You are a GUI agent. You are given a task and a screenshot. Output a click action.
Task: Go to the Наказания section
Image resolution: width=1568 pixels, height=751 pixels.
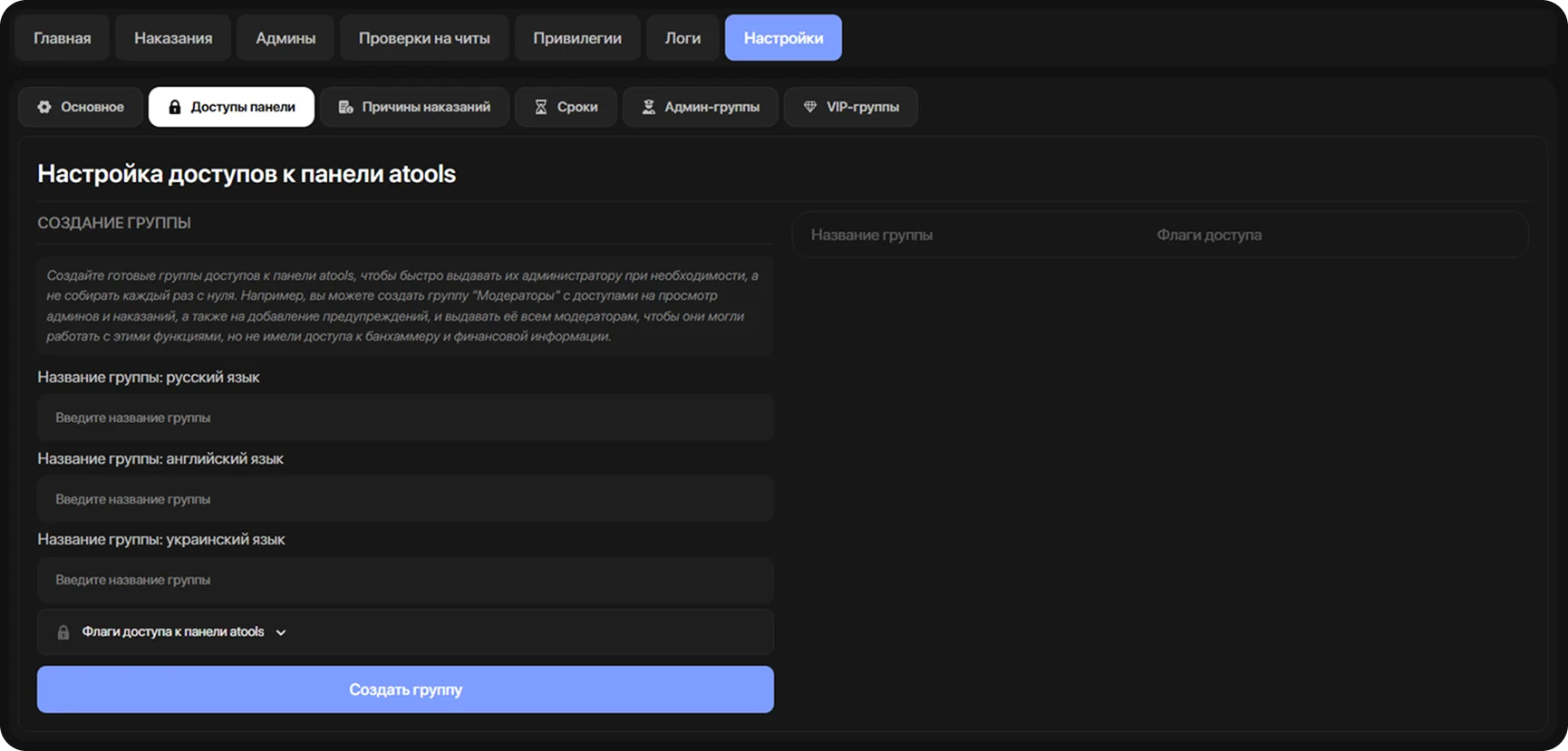173,38
